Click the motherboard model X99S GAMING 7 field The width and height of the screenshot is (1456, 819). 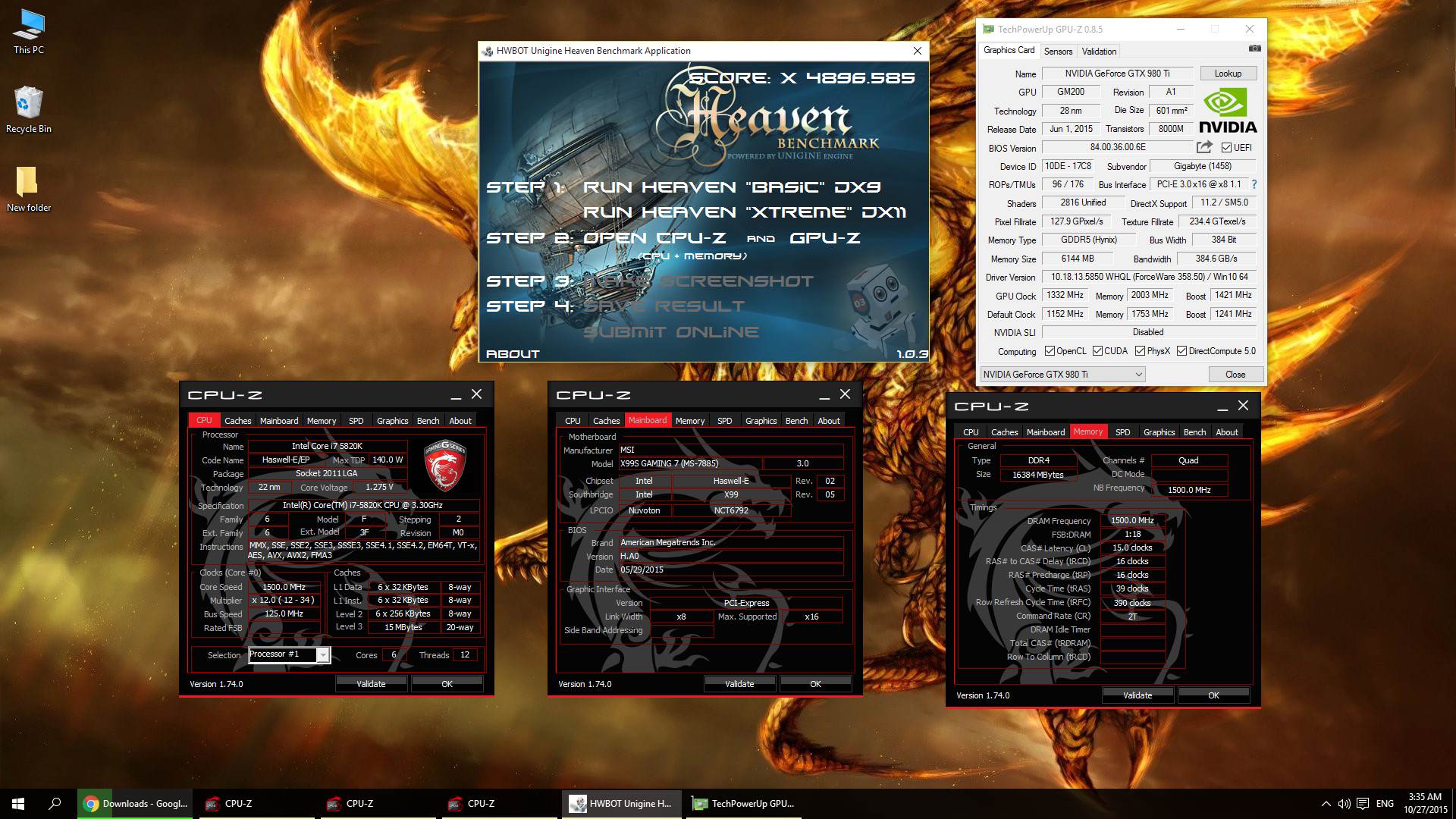(x=690, y=463)
